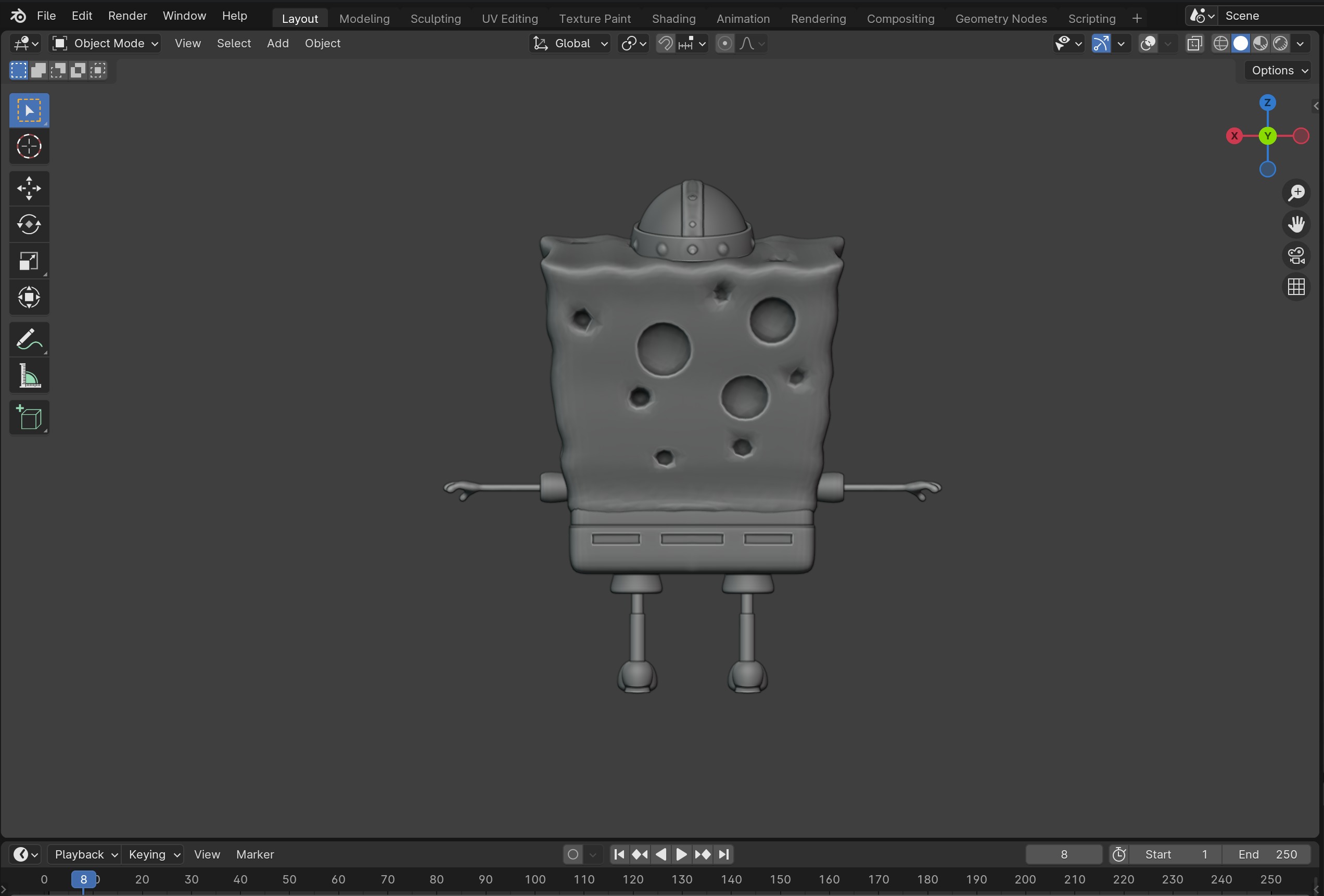Click the blue Z axis gizmo ball

coord(1267,103)
